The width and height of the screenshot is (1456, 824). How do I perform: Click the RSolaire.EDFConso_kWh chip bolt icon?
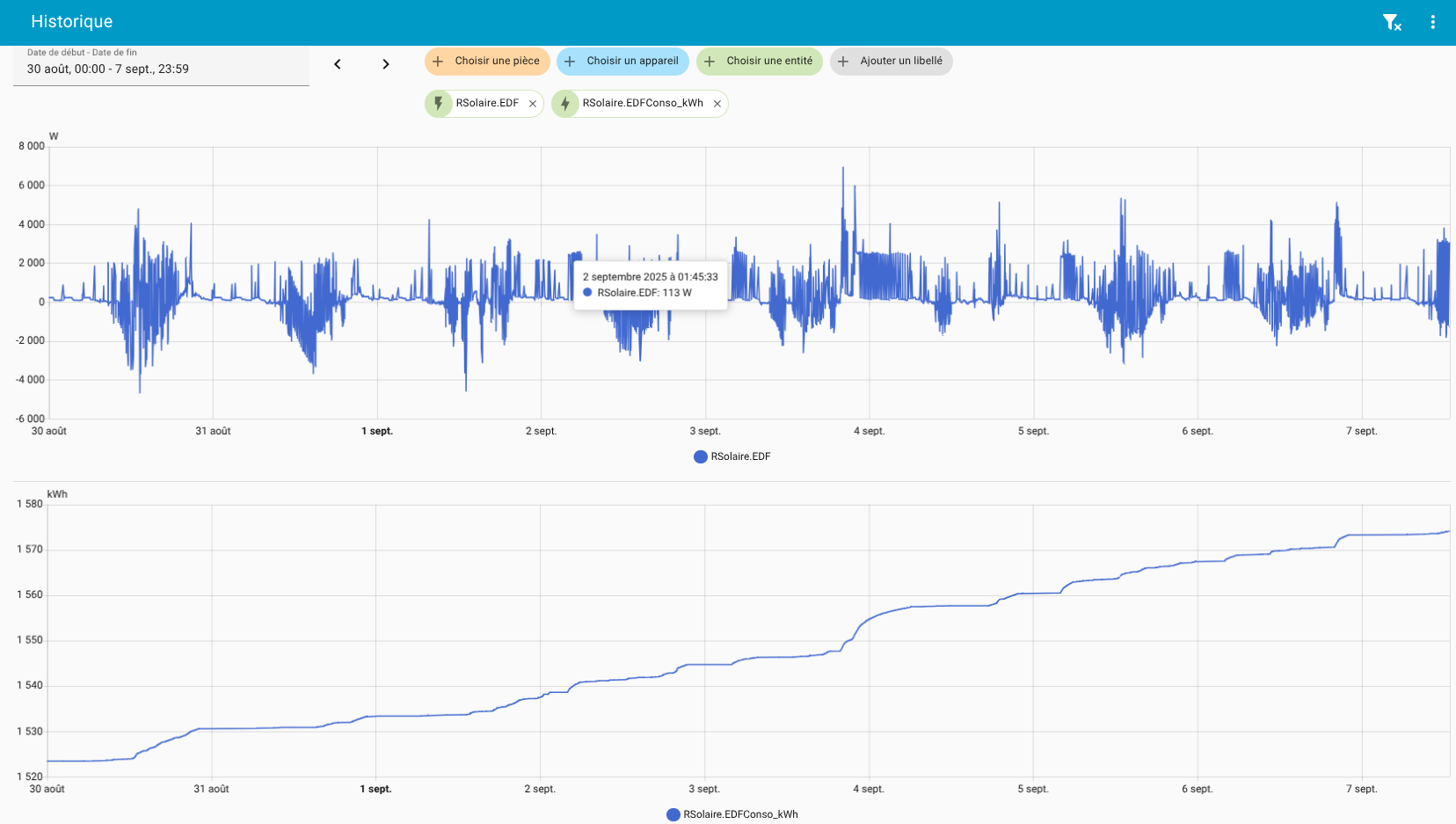coord(565,104)
